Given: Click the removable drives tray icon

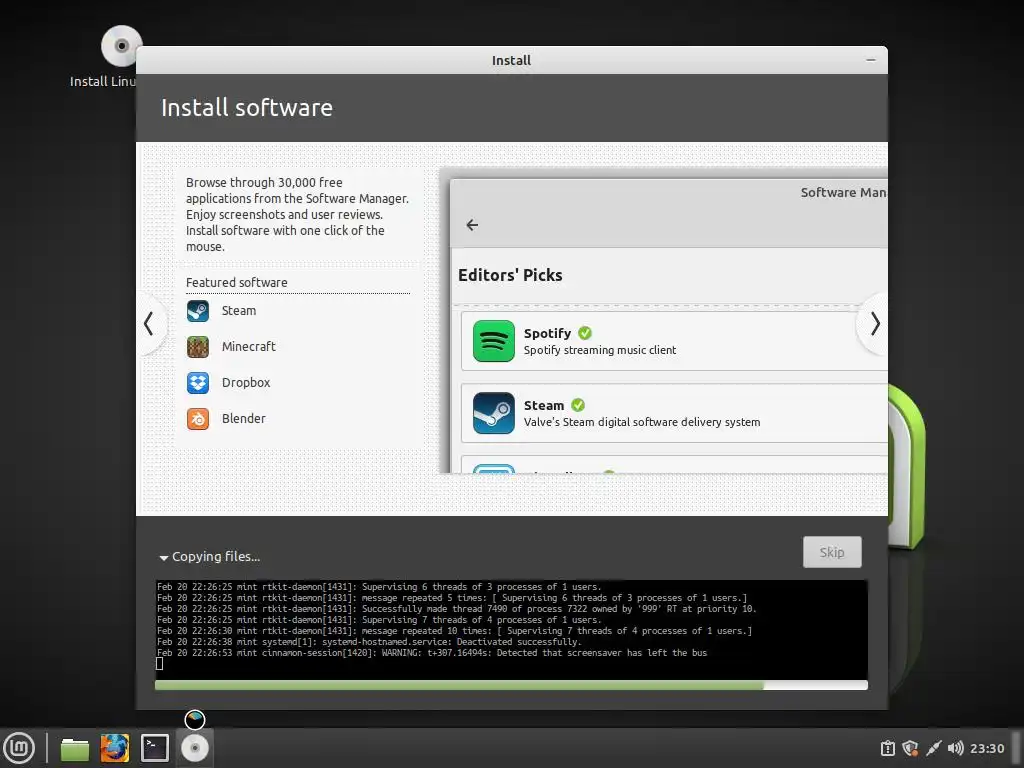Looking at the screenshot, I should coord(888,748).
